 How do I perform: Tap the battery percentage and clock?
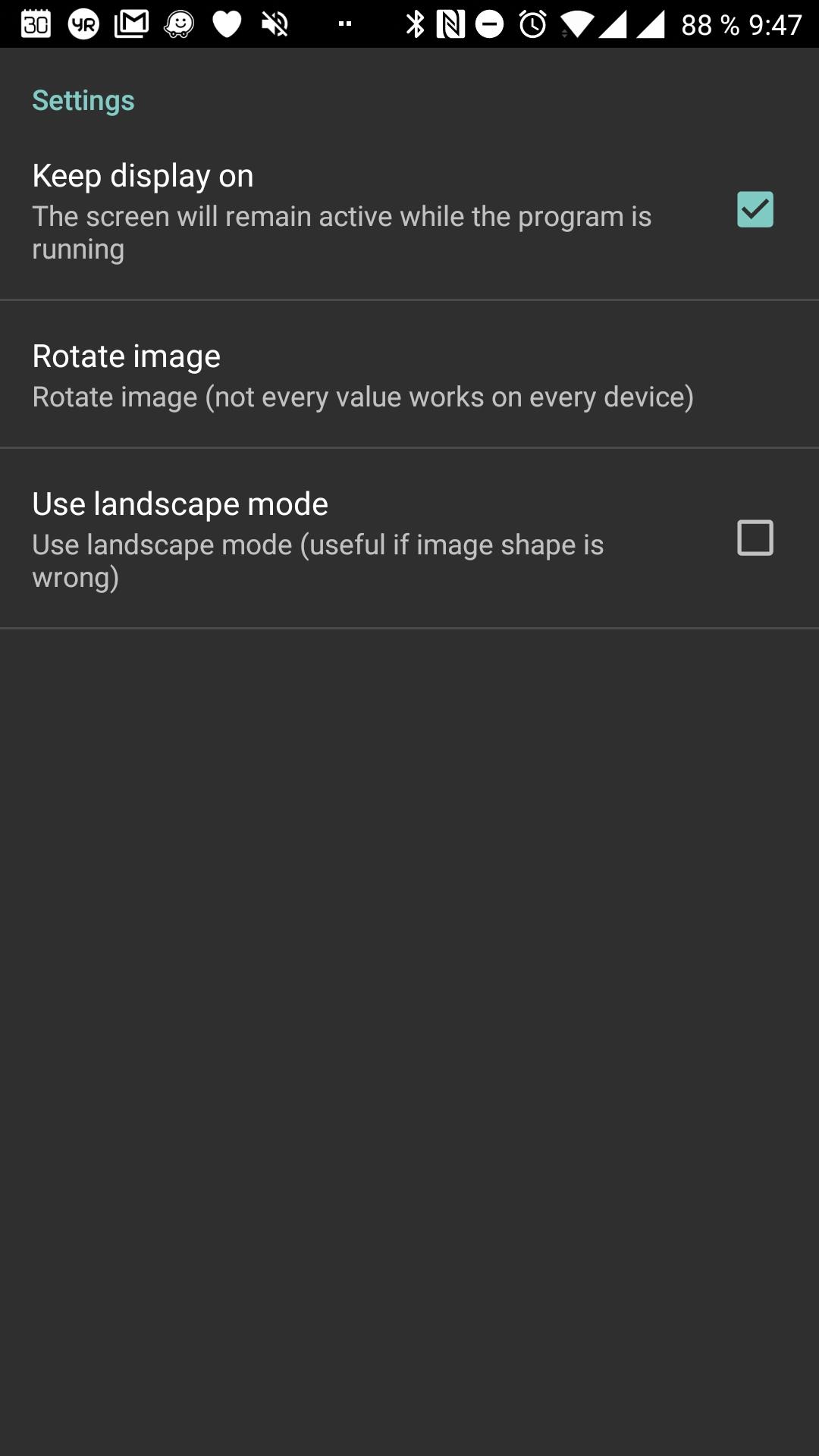742,25
